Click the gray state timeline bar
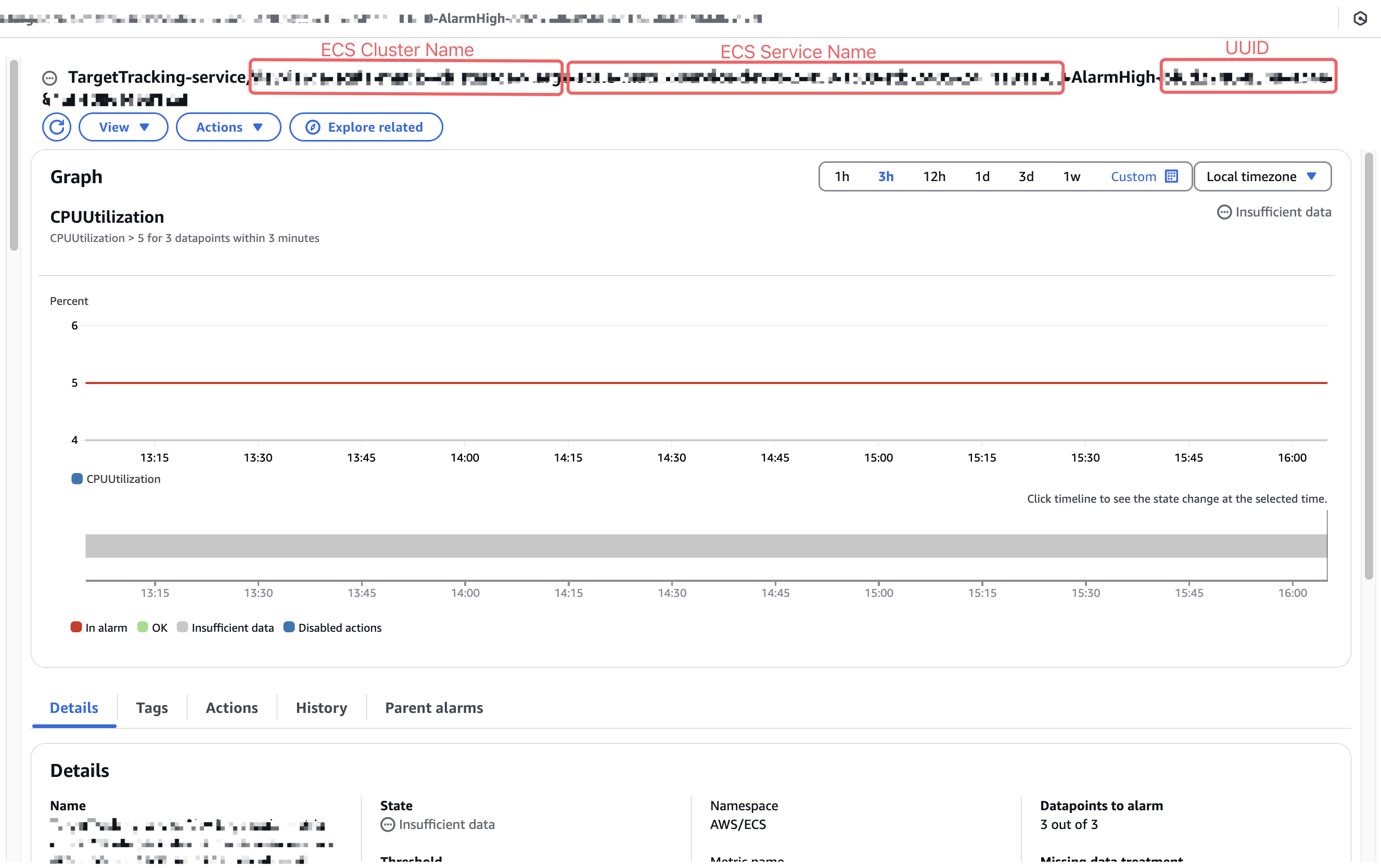This screenshot has height=868, width=1381. click(x=706, y=545)
